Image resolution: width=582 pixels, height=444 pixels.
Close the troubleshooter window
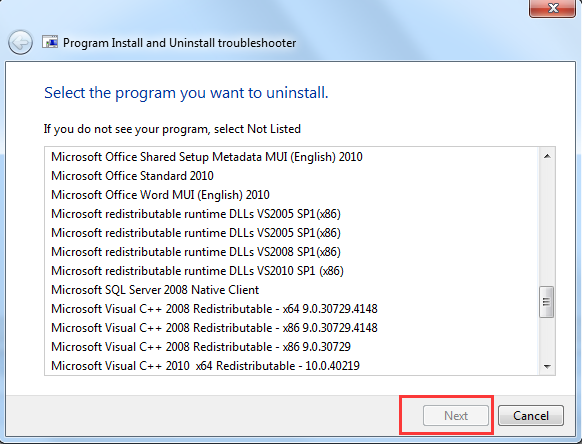(553, 8)
